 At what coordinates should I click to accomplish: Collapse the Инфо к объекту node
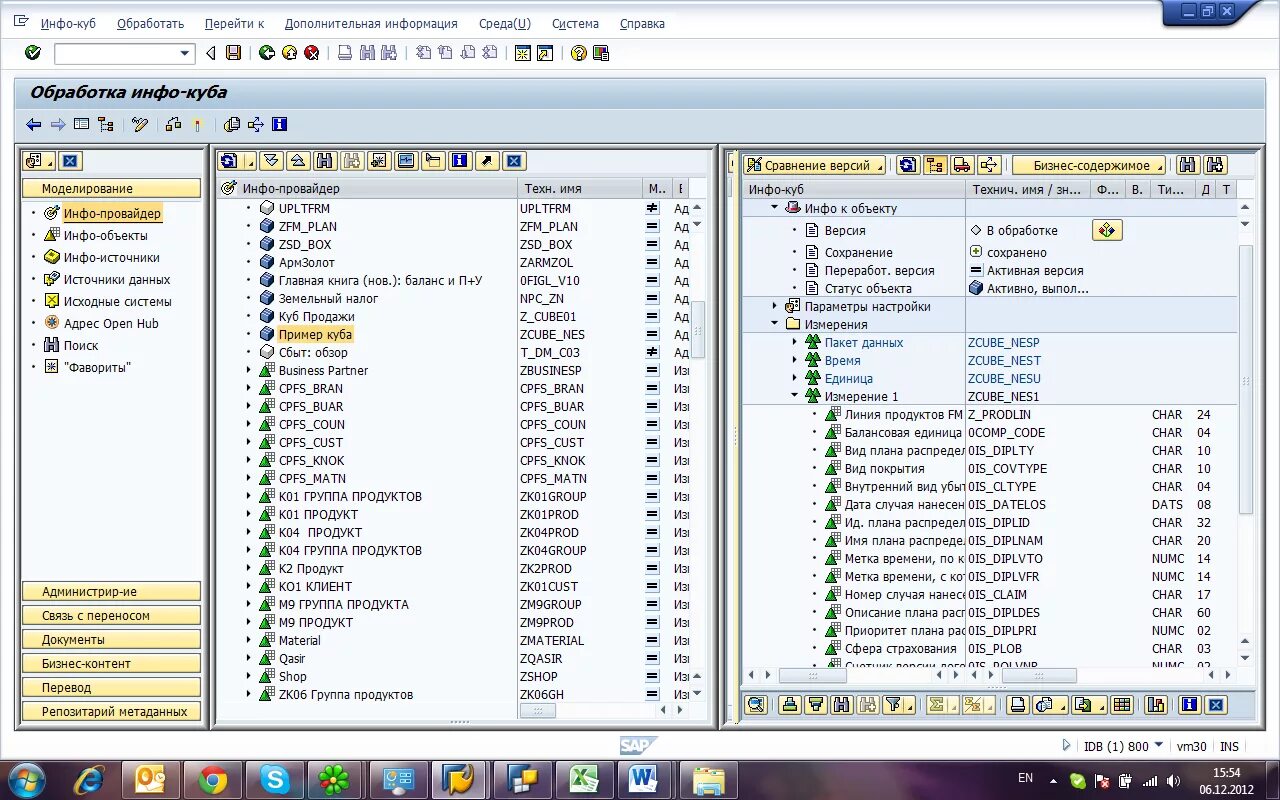(774, 208)
